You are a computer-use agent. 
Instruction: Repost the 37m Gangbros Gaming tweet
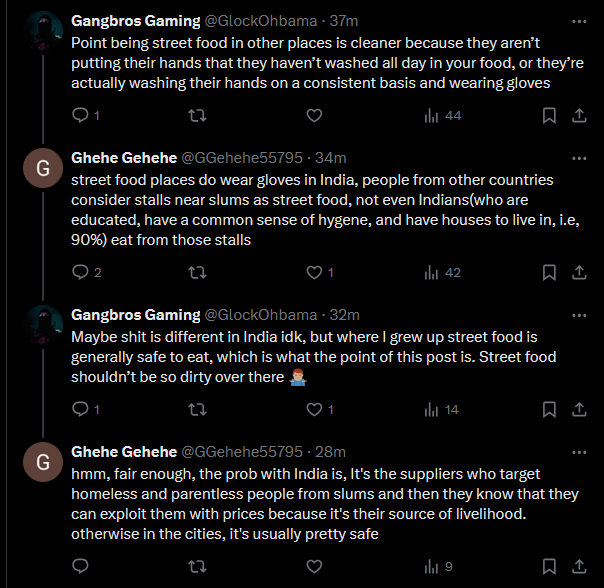[x=197, y=115]
